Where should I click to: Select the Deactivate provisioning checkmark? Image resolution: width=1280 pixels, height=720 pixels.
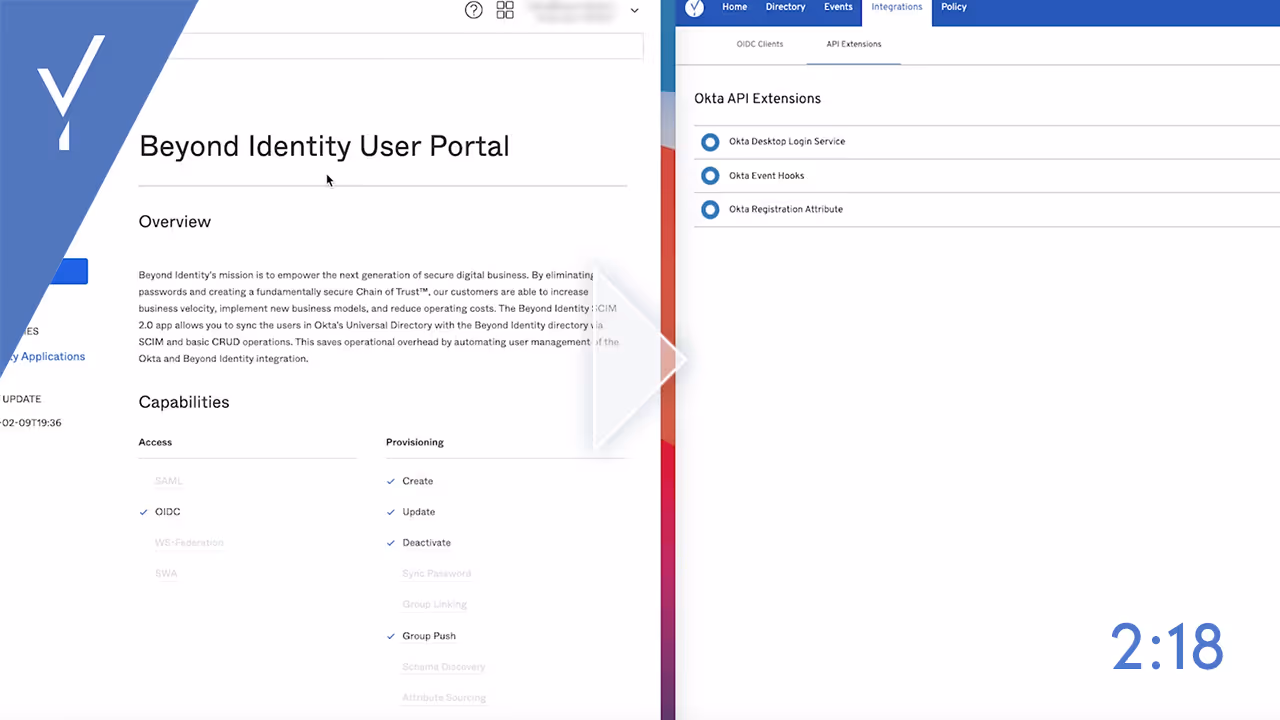391,542
